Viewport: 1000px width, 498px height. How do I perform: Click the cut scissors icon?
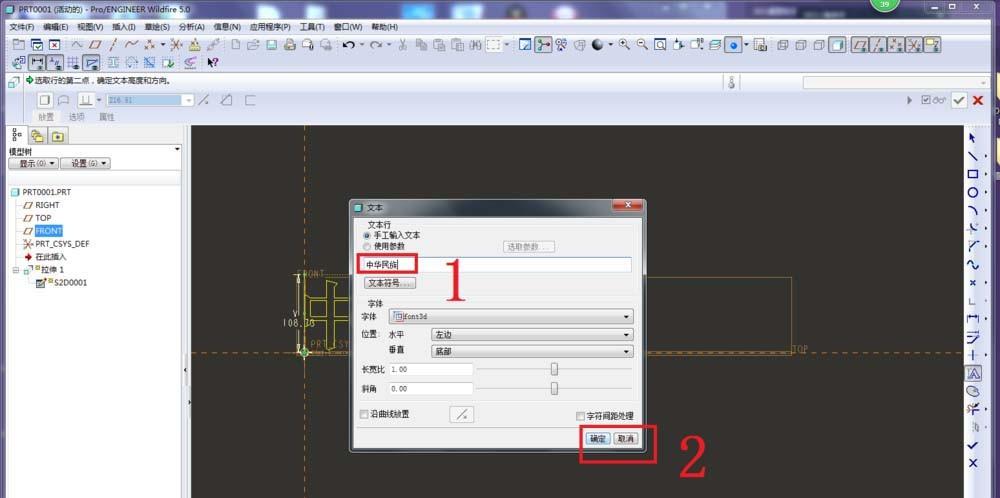[402, 45]
